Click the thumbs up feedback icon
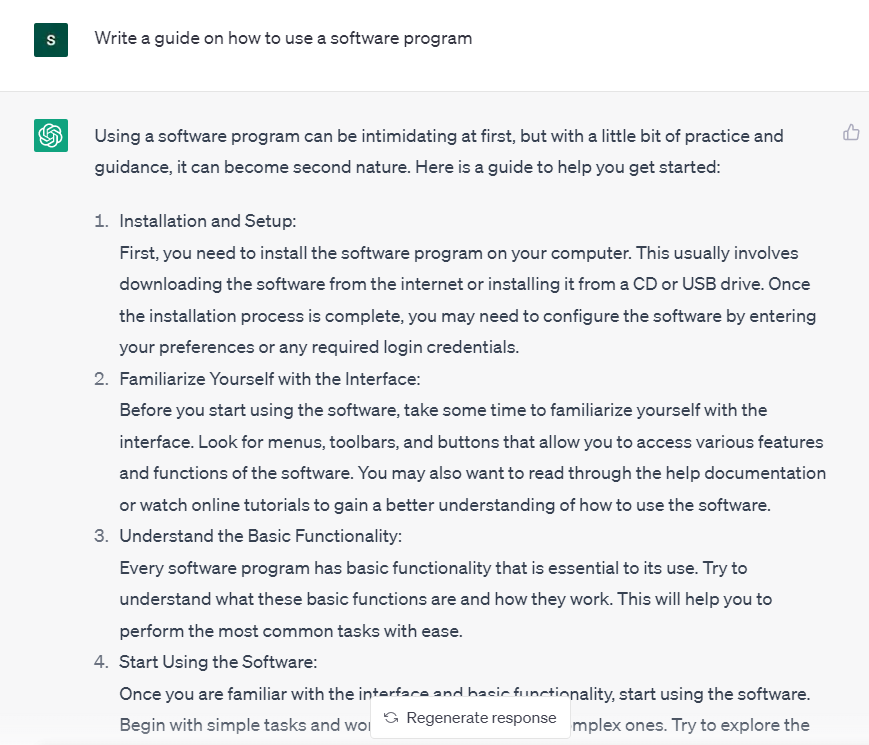 [851, 132]
